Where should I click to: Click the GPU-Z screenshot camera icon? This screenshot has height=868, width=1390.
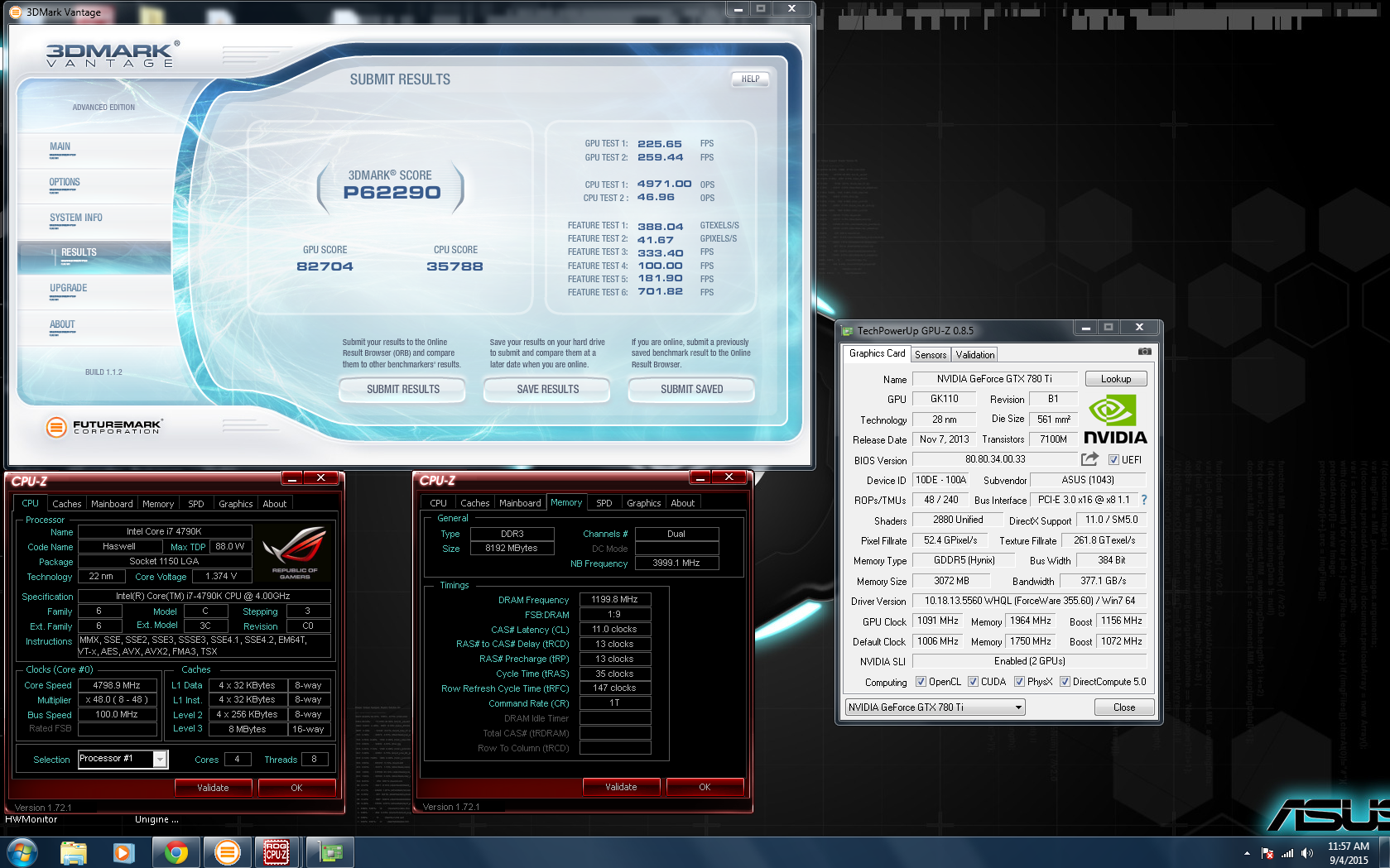1144,352
